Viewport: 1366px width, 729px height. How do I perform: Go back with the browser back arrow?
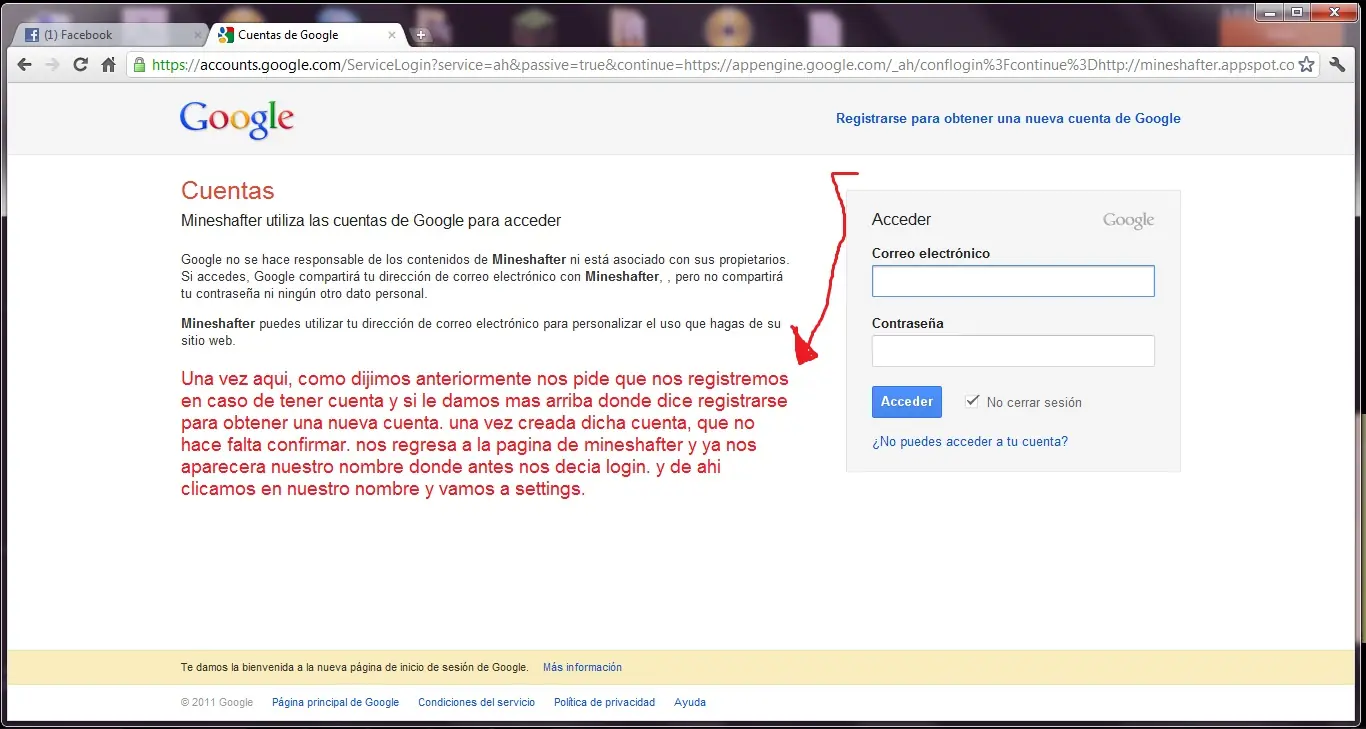(26, 65)
